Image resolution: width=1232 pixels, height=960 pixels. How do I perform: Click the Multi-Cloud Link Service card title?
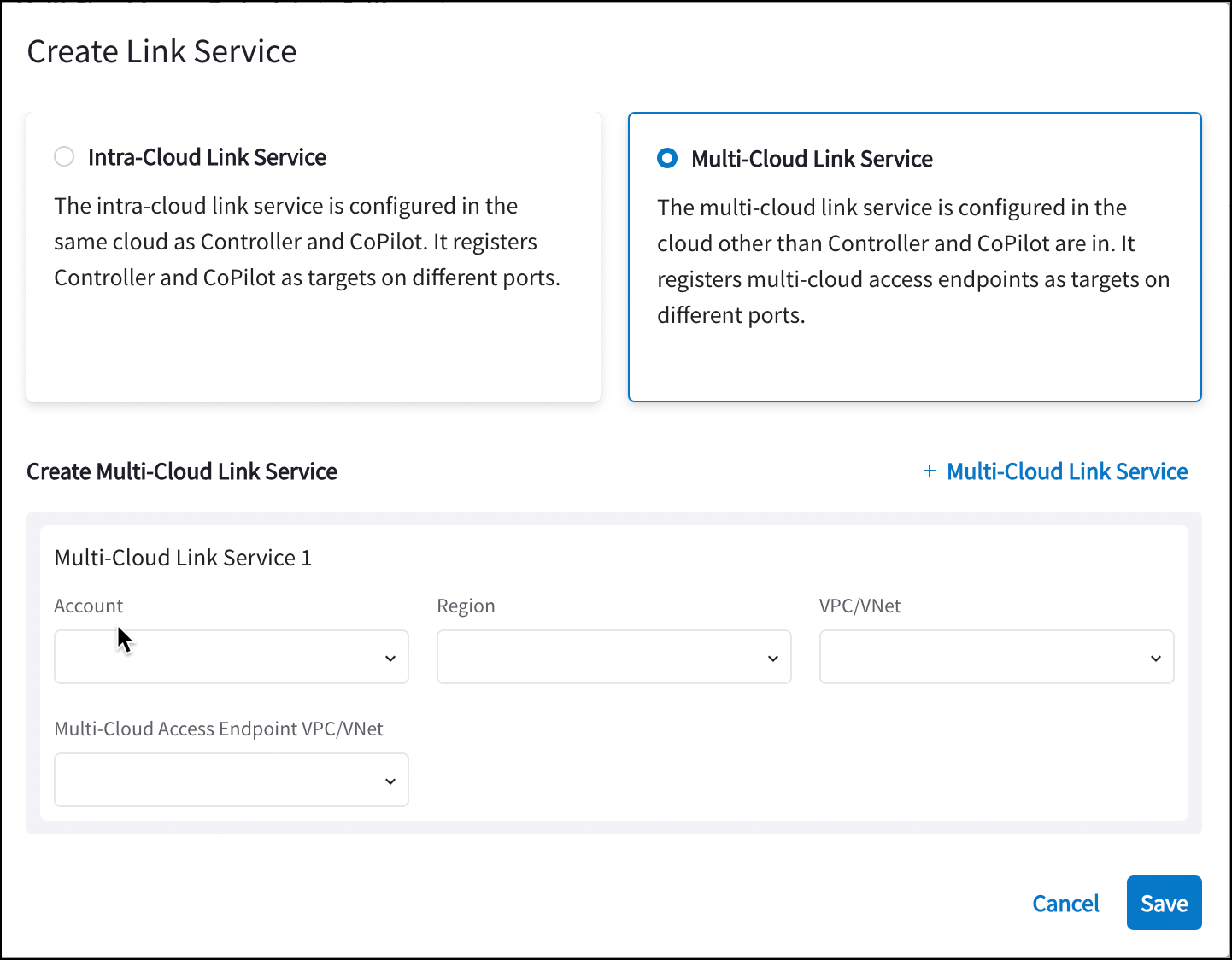point(812,159)
